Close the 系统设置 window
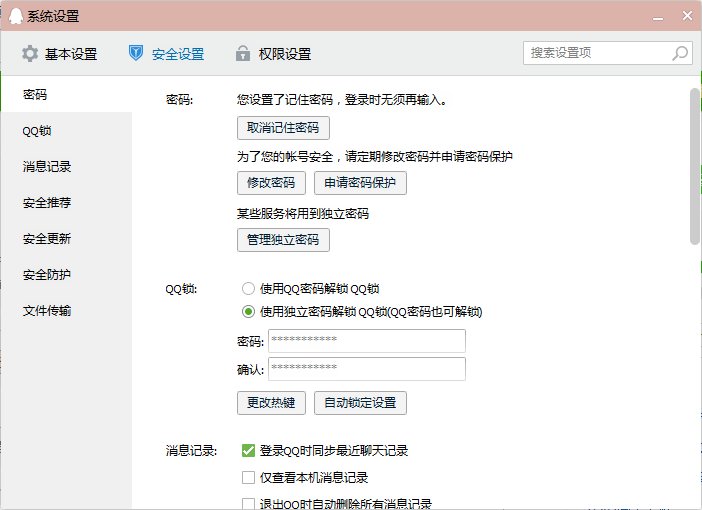Image resolution: width=702 pixels, height=510 pixels. tap(687, 16)
